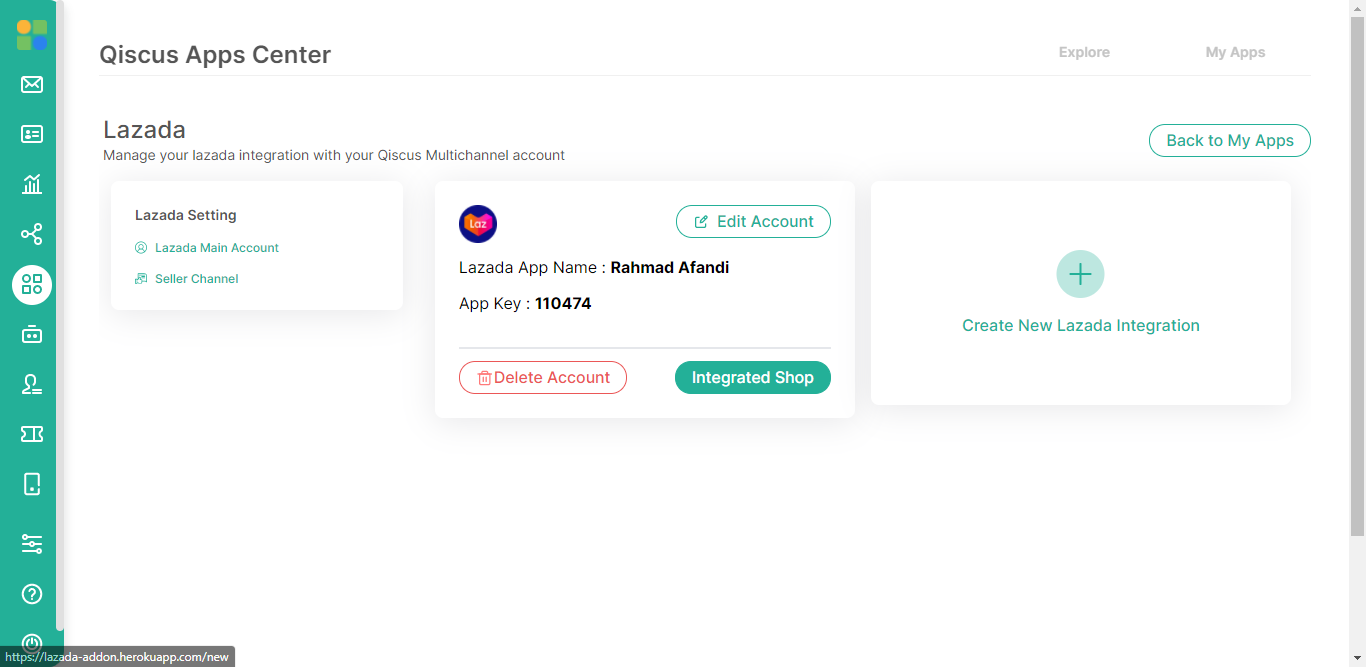Switch to the Explore tab
This screenshot has width=1366, height=667.
coord(1084,52)
